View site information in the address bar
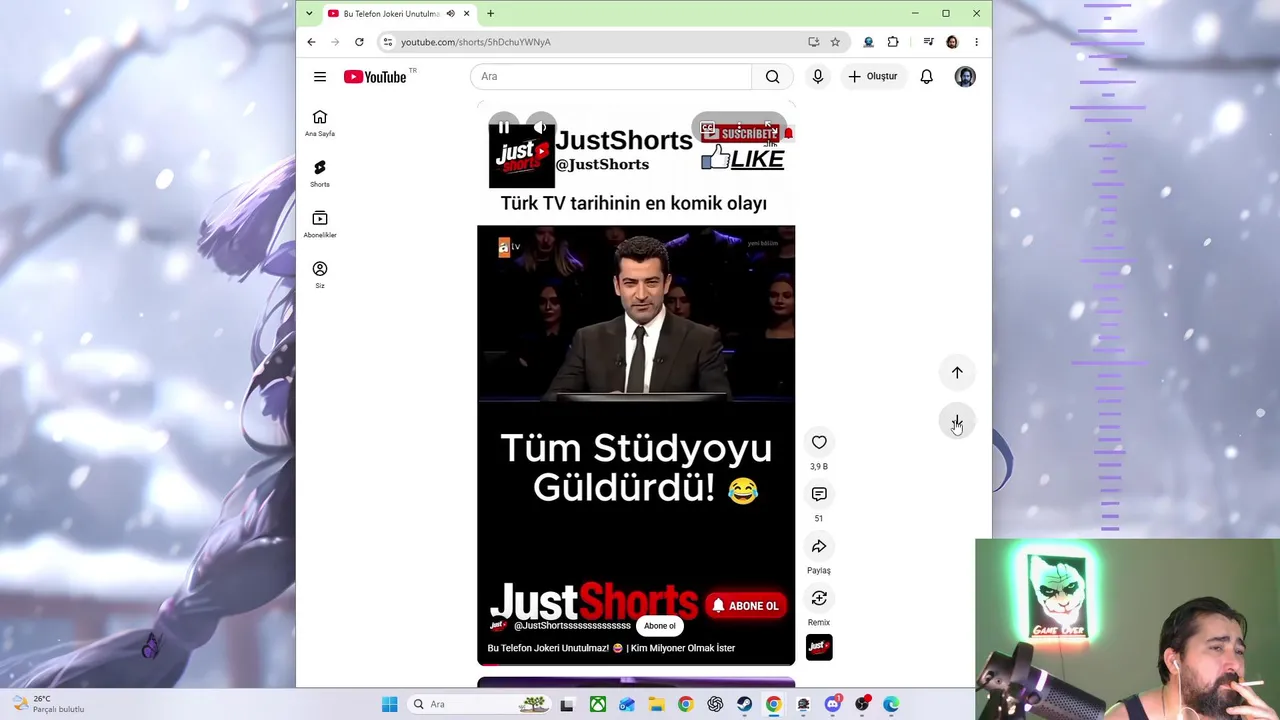This screenshot has width=1280, height=720. [x=387, y=42]
